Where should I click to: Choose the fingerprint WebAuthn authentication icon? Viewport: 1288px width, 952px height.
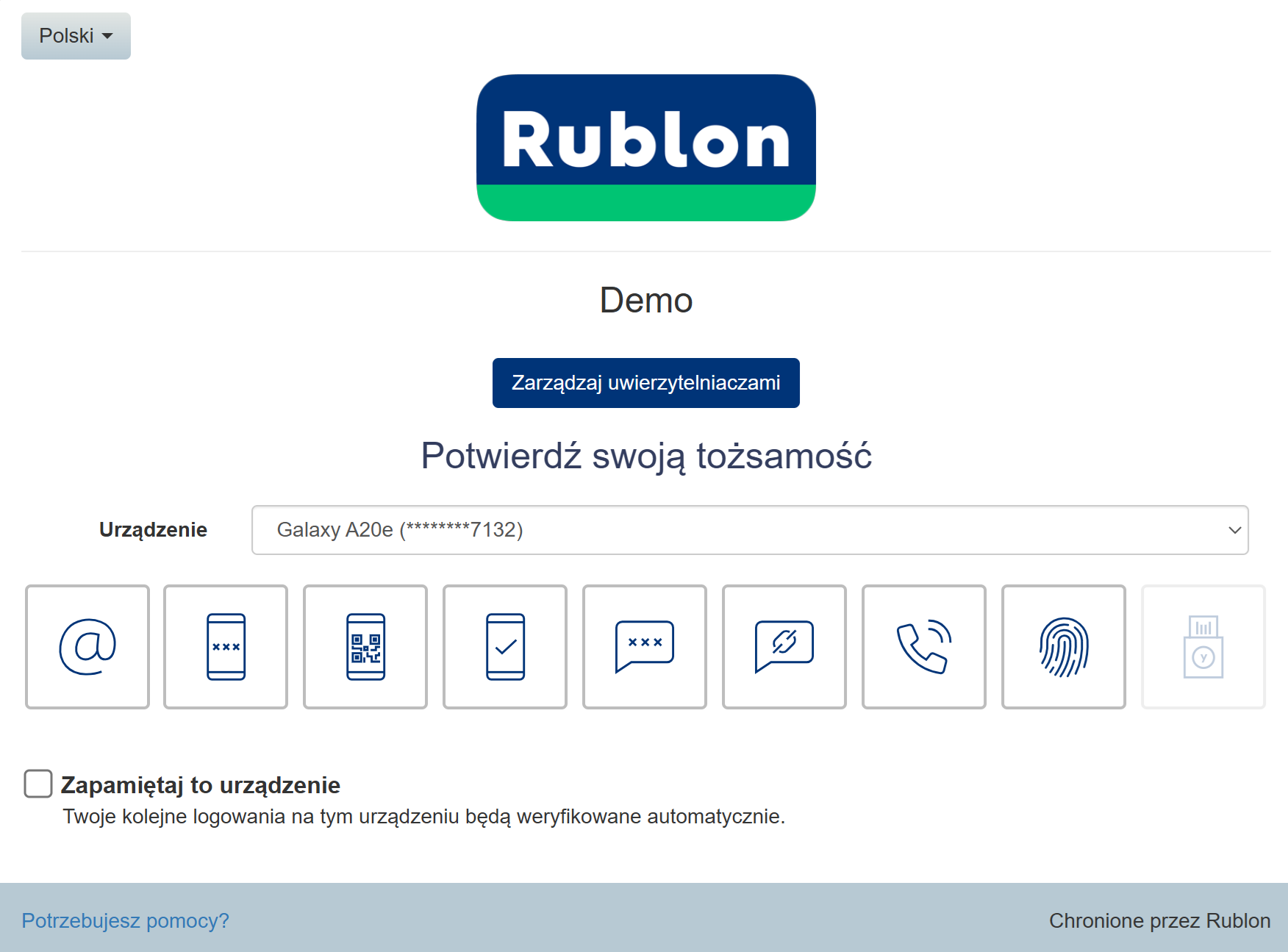coord(1064,647)
